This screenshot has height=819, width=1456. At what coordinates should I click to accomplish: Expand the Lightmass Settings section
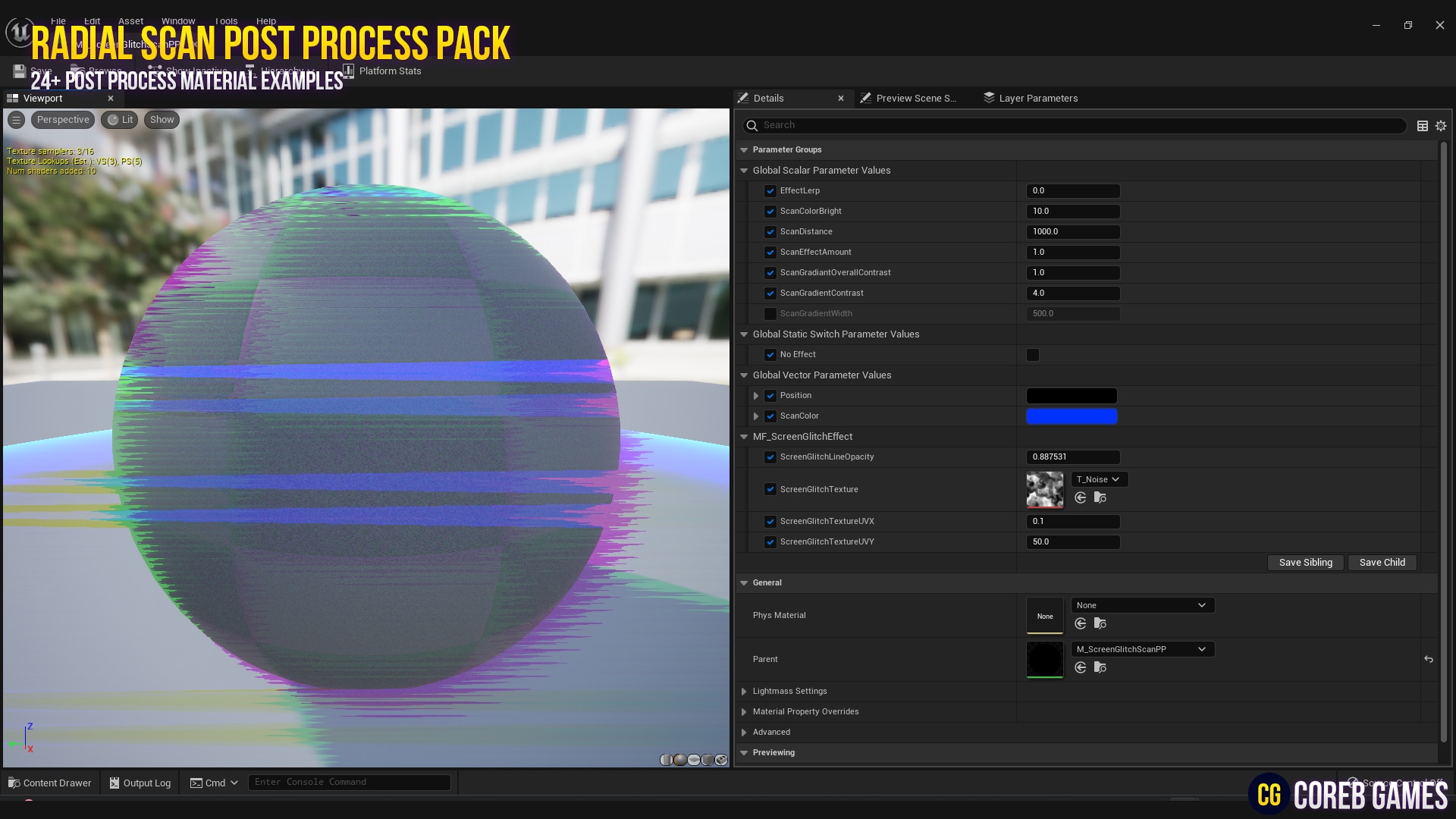744,691
